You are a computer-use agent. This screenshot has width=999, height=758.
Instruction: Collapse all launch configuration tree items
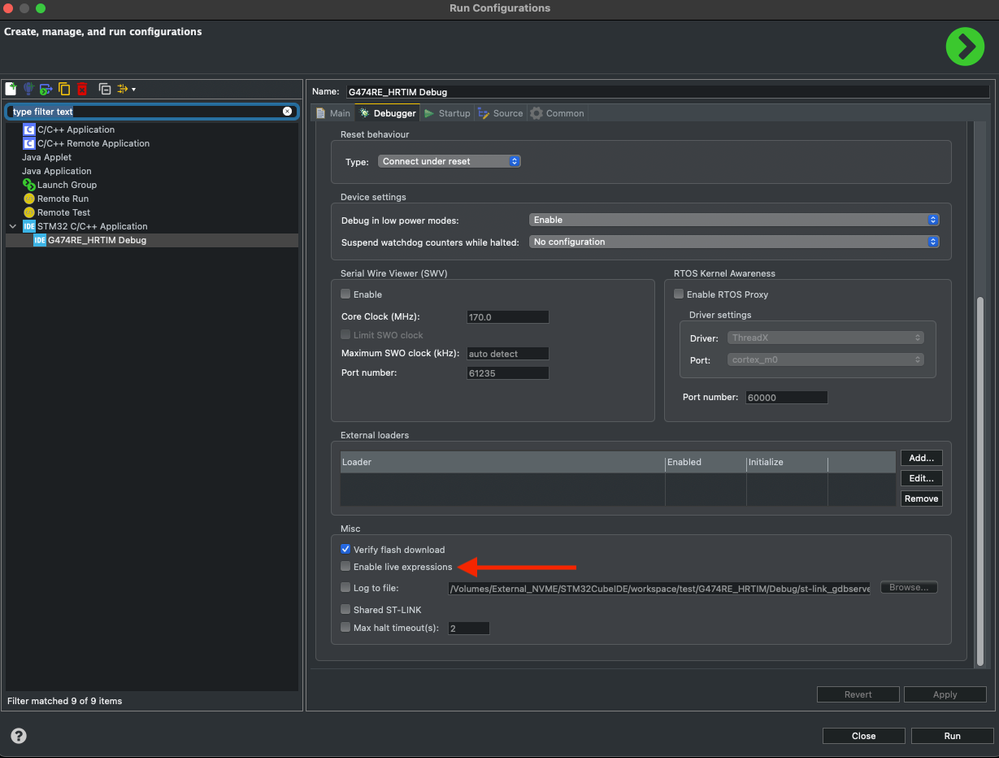[x=104, y=89]
